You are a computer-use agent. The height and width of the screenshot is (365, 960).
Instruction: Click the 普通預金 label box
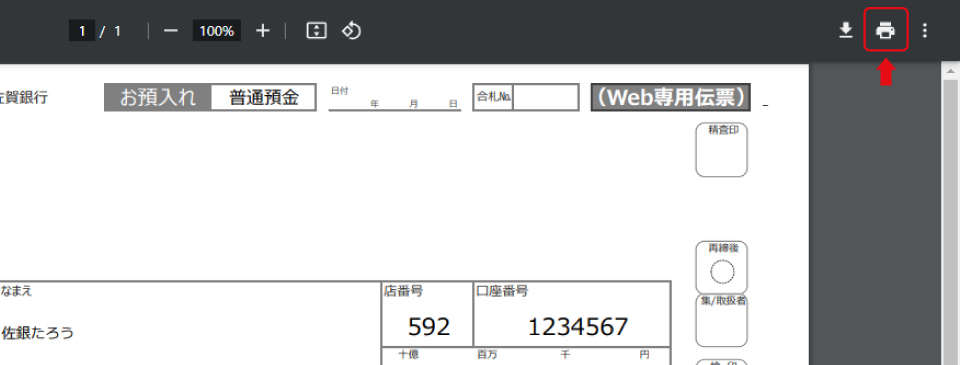coord(264,97)
